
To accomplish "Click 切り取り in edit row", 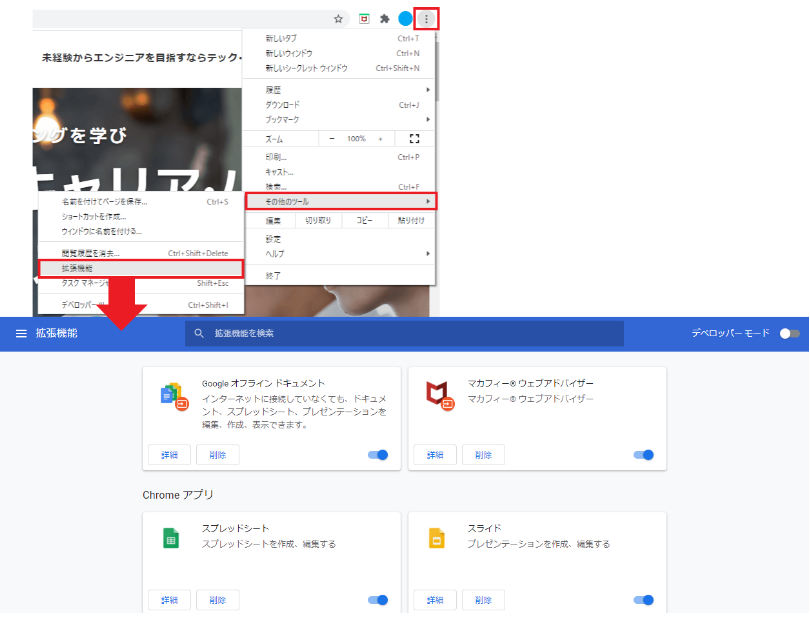I will coord(318,221).
